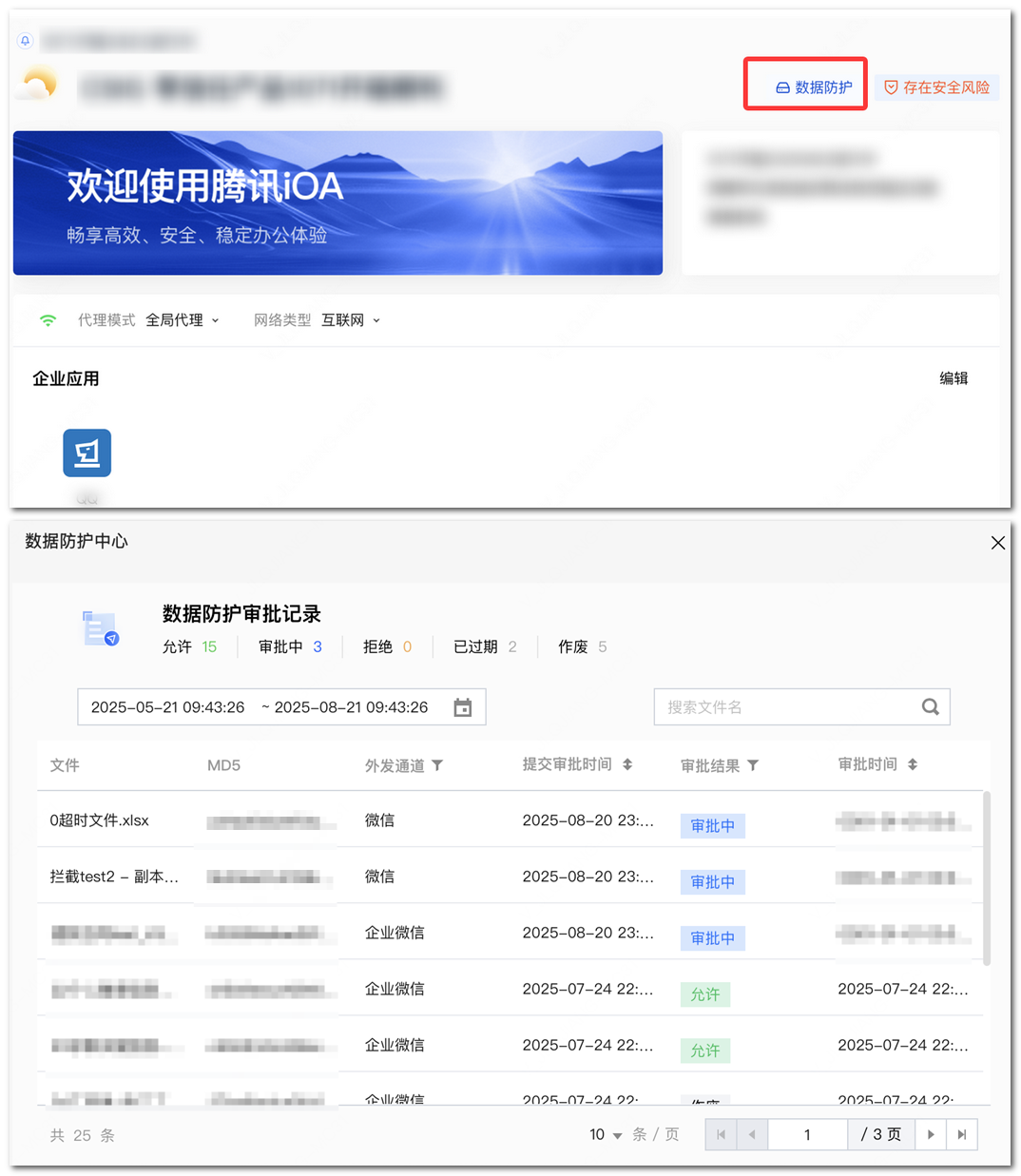The image size is (1021, 1176).
Task: Open the calendar date picker icon
Action: pyautogui.click(x=463, y=707)
